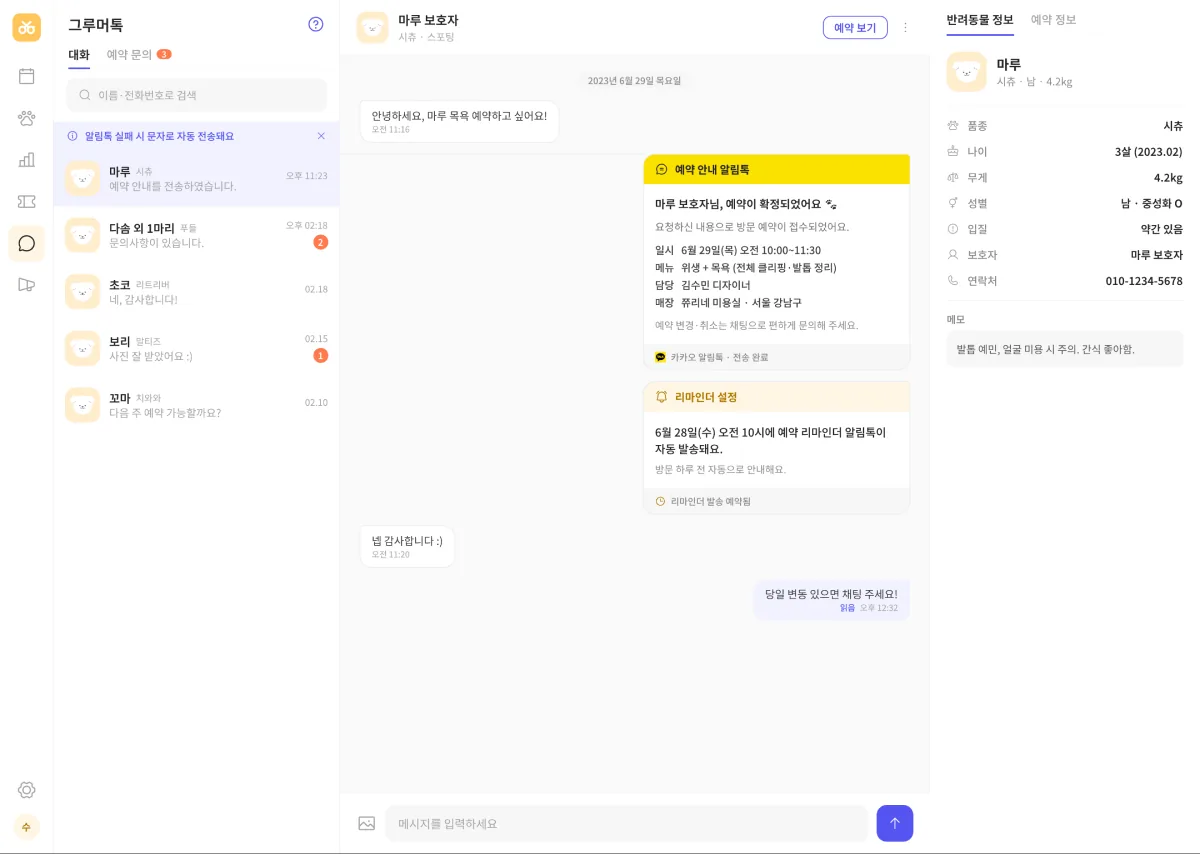
Task: Click the date label 2023년 6월 29일 목요일
Action: pyautogui.click(x=634, y=80)
